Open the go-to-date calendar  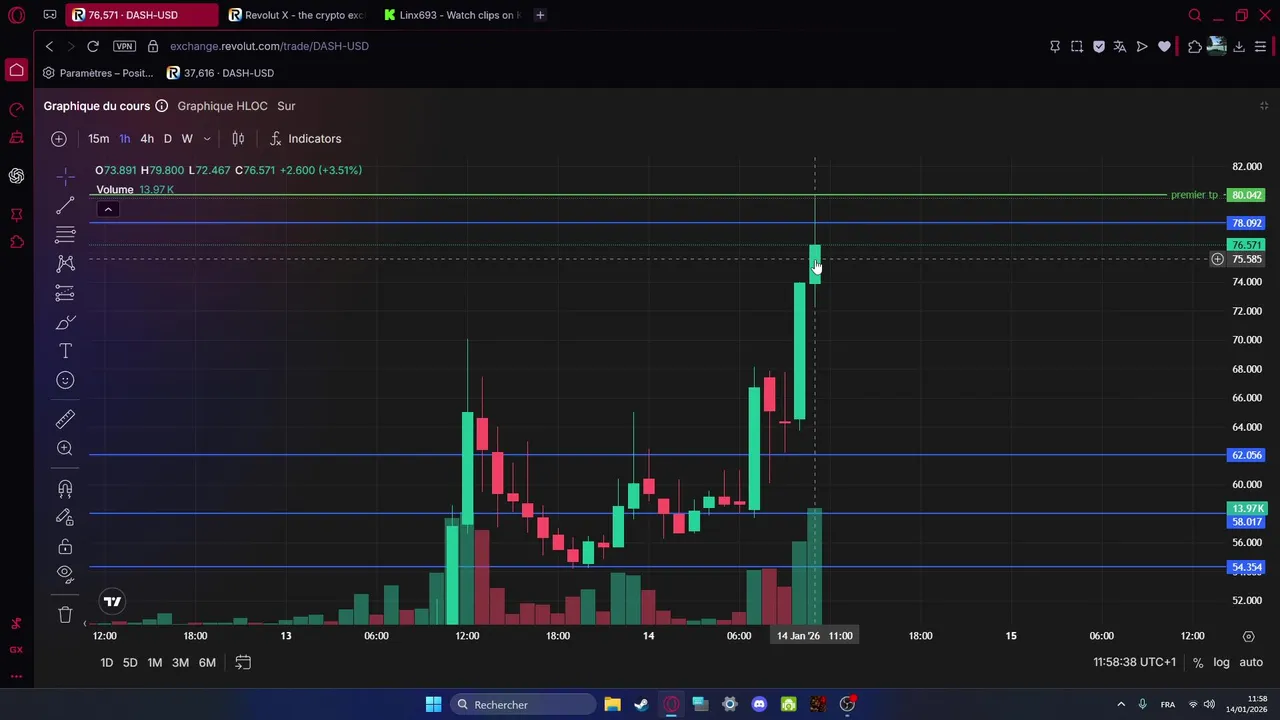[x=242, y=662]
